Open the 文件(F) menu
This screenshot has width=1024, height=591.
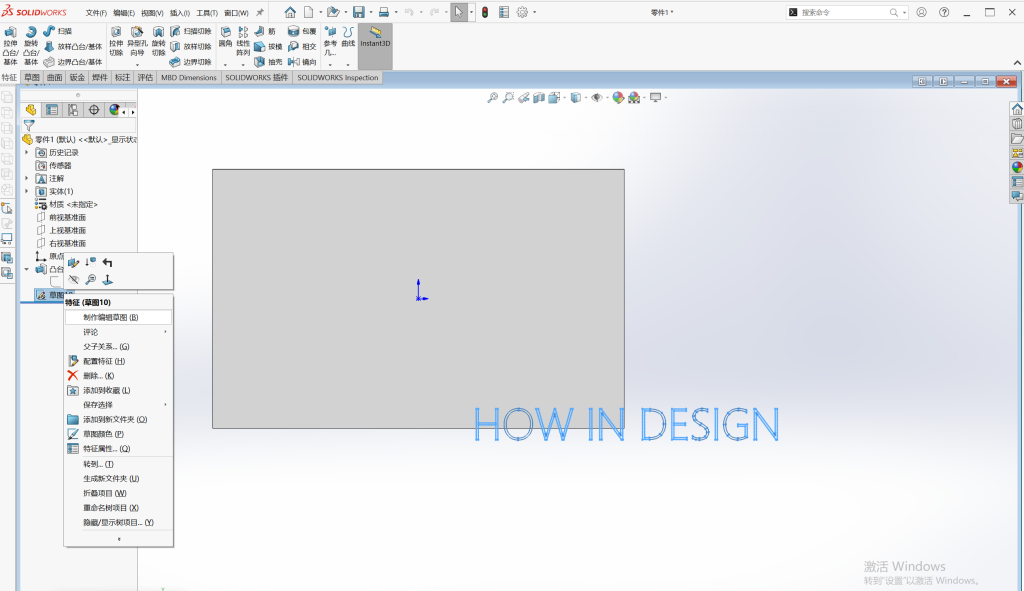point(96,12)
